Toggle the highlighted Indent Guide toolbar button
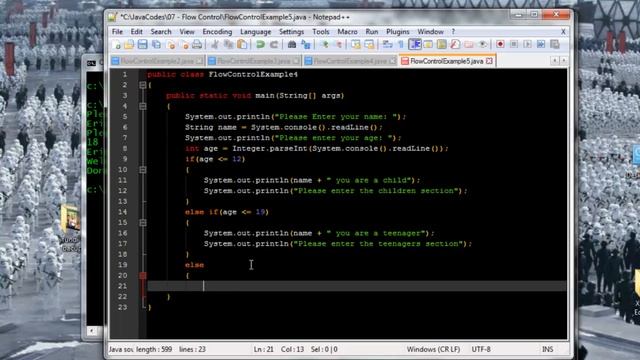The width and height of the screenshot is (640, 360). coord(415,44)
